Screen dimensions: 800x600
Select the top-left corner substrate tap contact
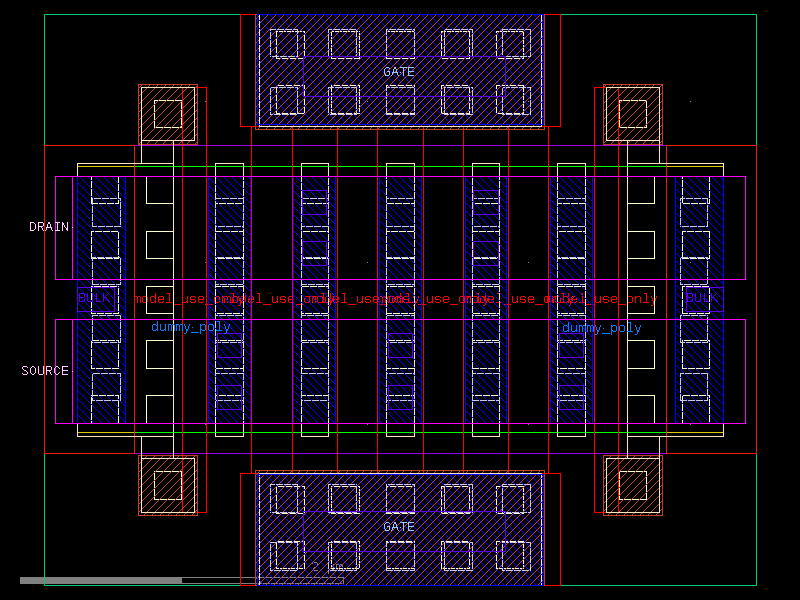tap(166, 114)
